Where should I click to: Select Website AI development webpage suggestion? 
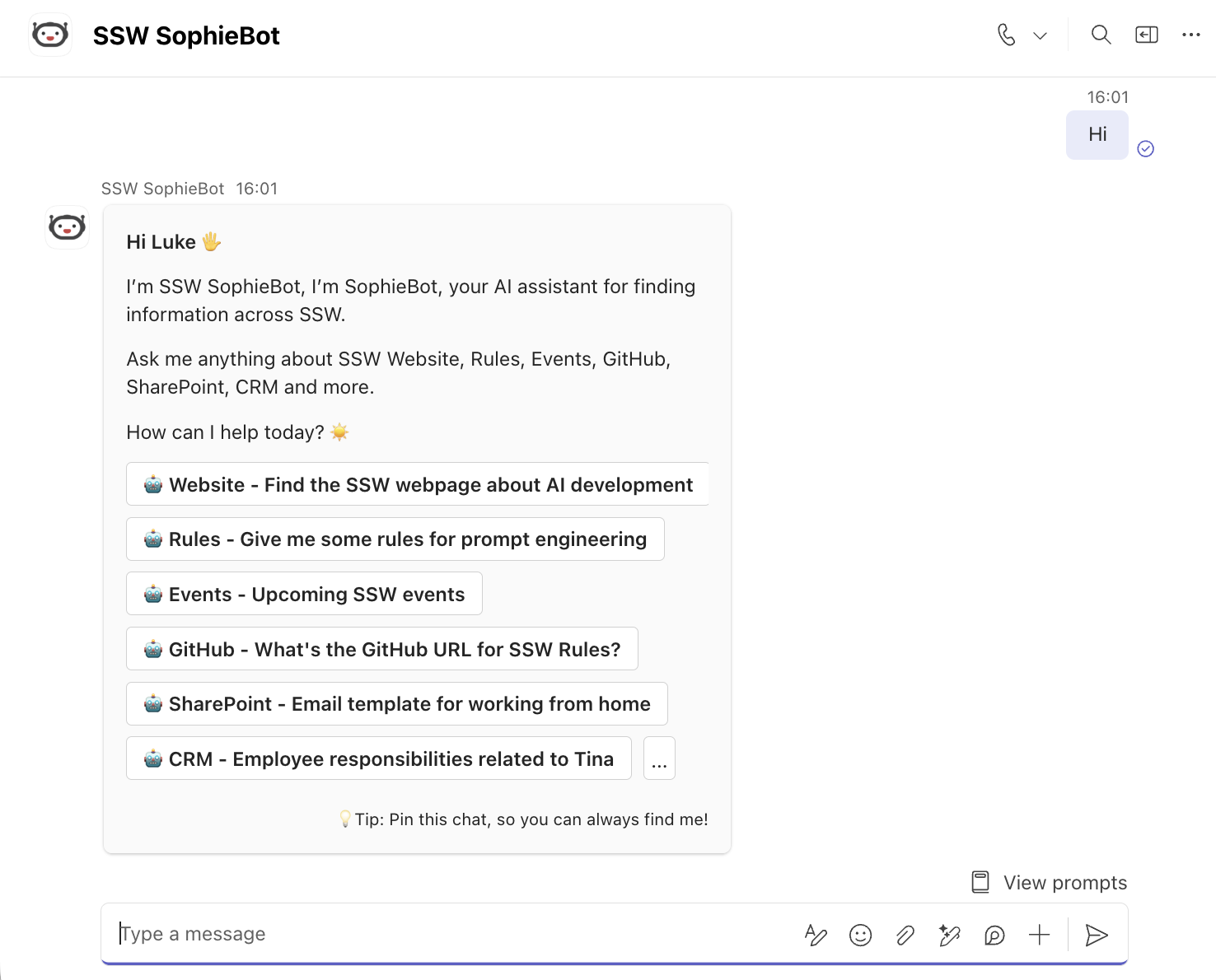point(418,484)
